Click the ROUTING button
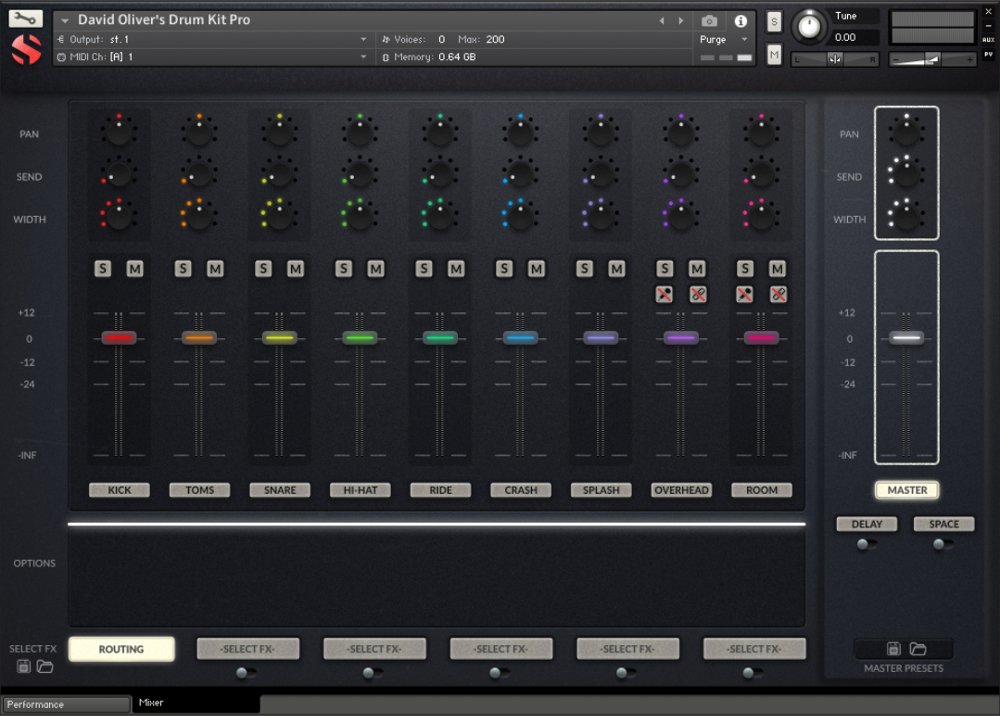1000x716 pixels. pos(121,649)
